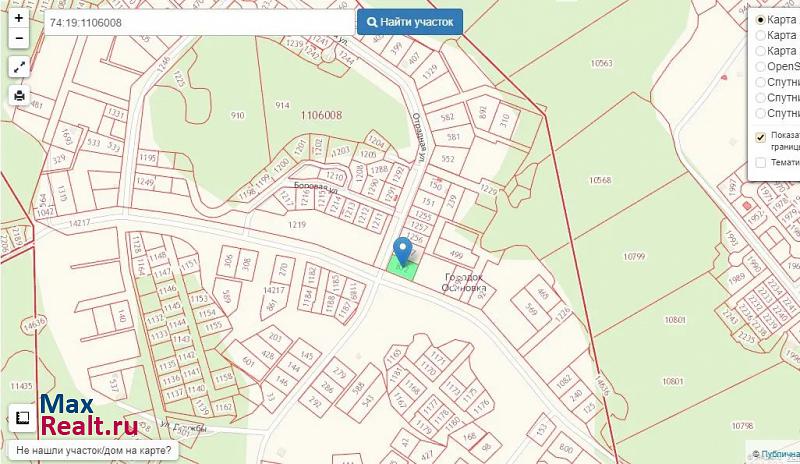Zoom in with the plus button
Image resolution: width=800 pixels, height=464 pixels.
pyautogui.click(x=19, y=18)
